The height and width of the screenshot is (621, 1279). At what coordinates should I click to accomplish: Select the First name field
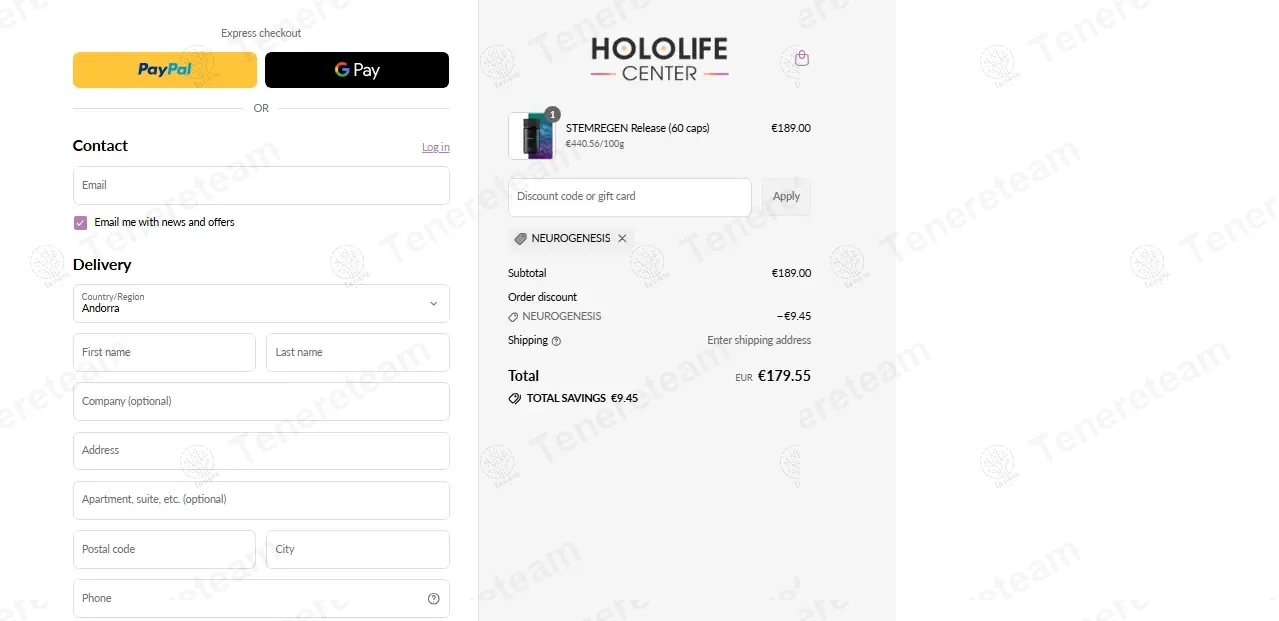[164, 352]
